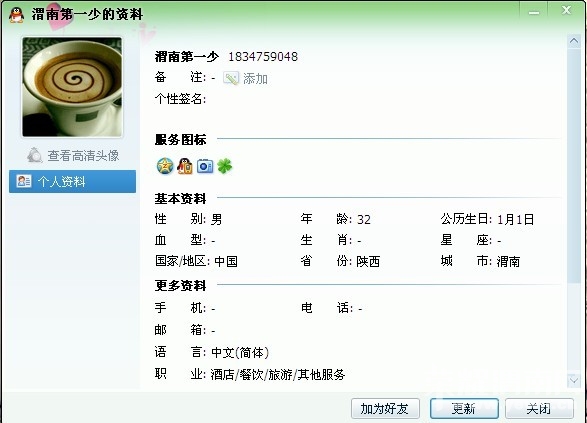Click the QQ penguin show service icon
The width and height of the screenshot is (587, 423).
coord(185,166)
